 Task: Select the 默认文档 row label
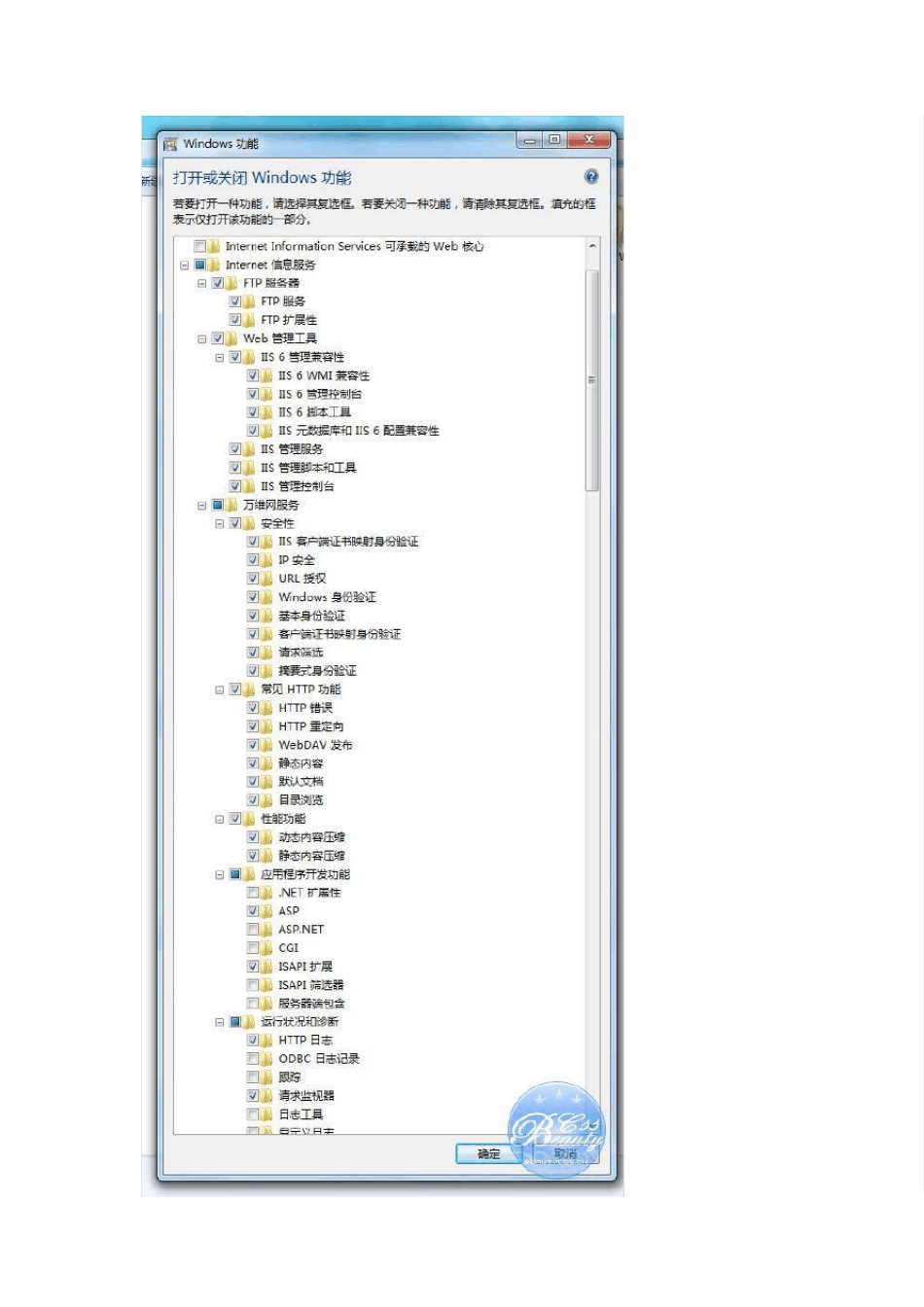tap(301, 782)
